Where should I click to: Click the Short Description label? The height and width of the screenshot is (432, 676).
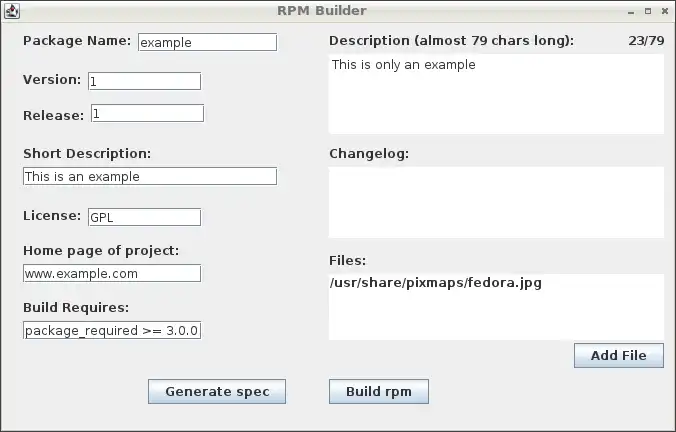87,154
